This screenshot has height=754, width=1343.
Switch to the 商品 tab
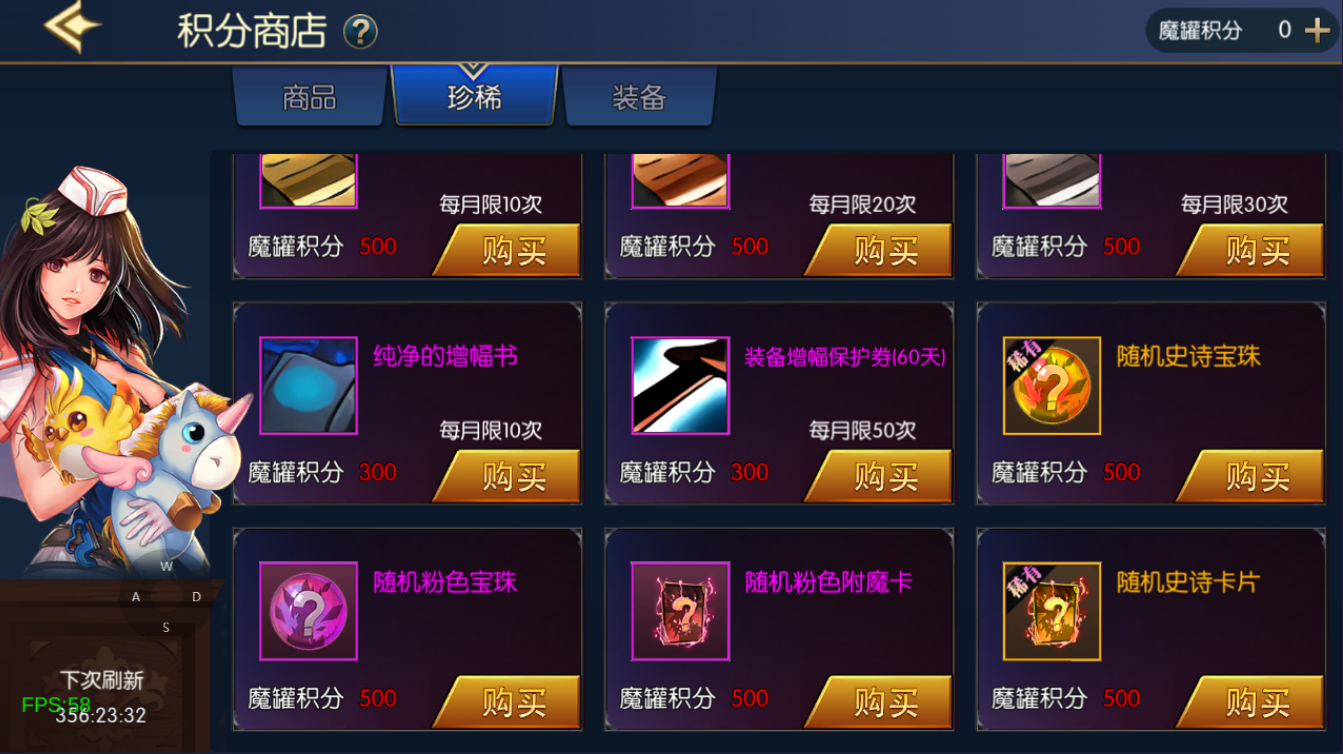click(310, 97)
